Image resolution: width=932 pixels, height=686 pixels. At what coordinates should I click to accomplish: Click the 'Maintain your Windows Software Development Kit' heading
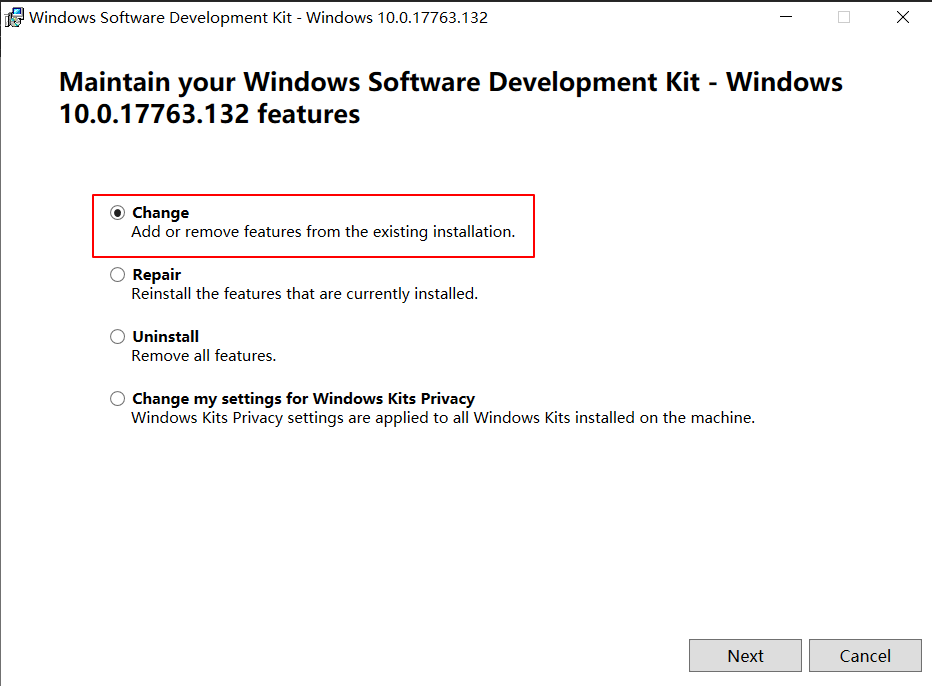tap(451, 98)
